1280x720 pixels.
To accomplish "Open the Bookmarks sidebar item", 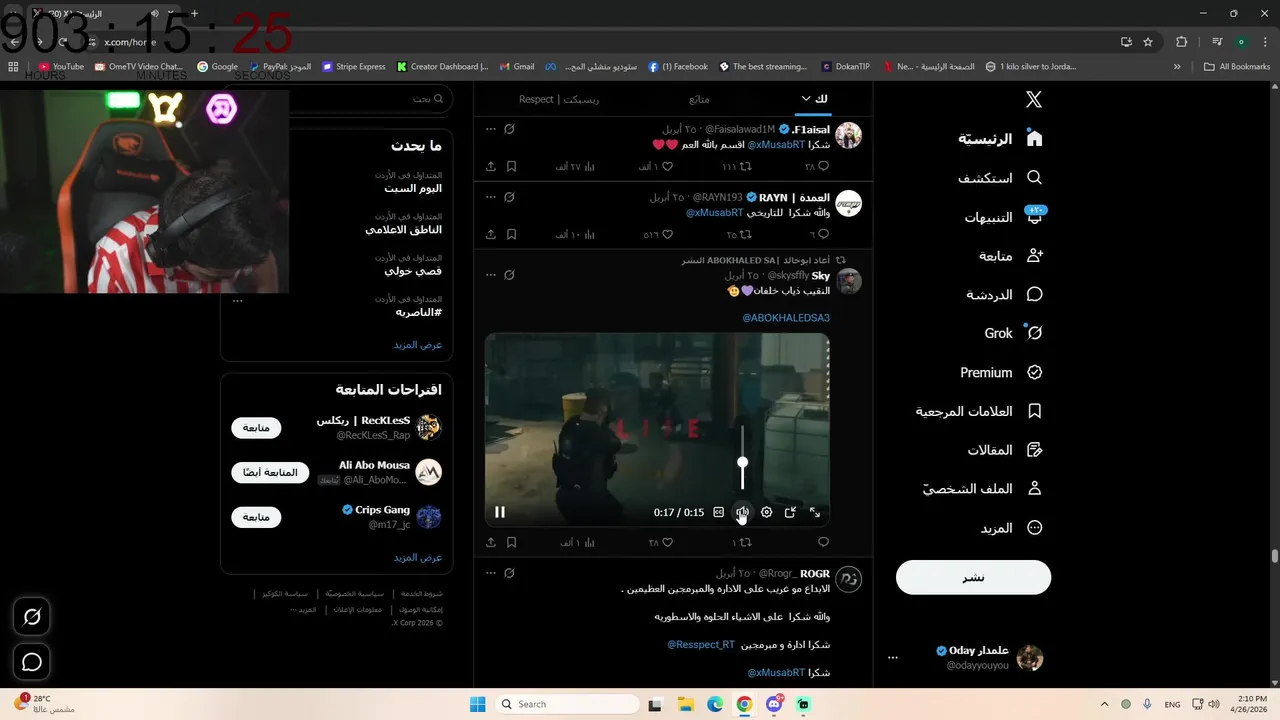I will click(980, 411).
